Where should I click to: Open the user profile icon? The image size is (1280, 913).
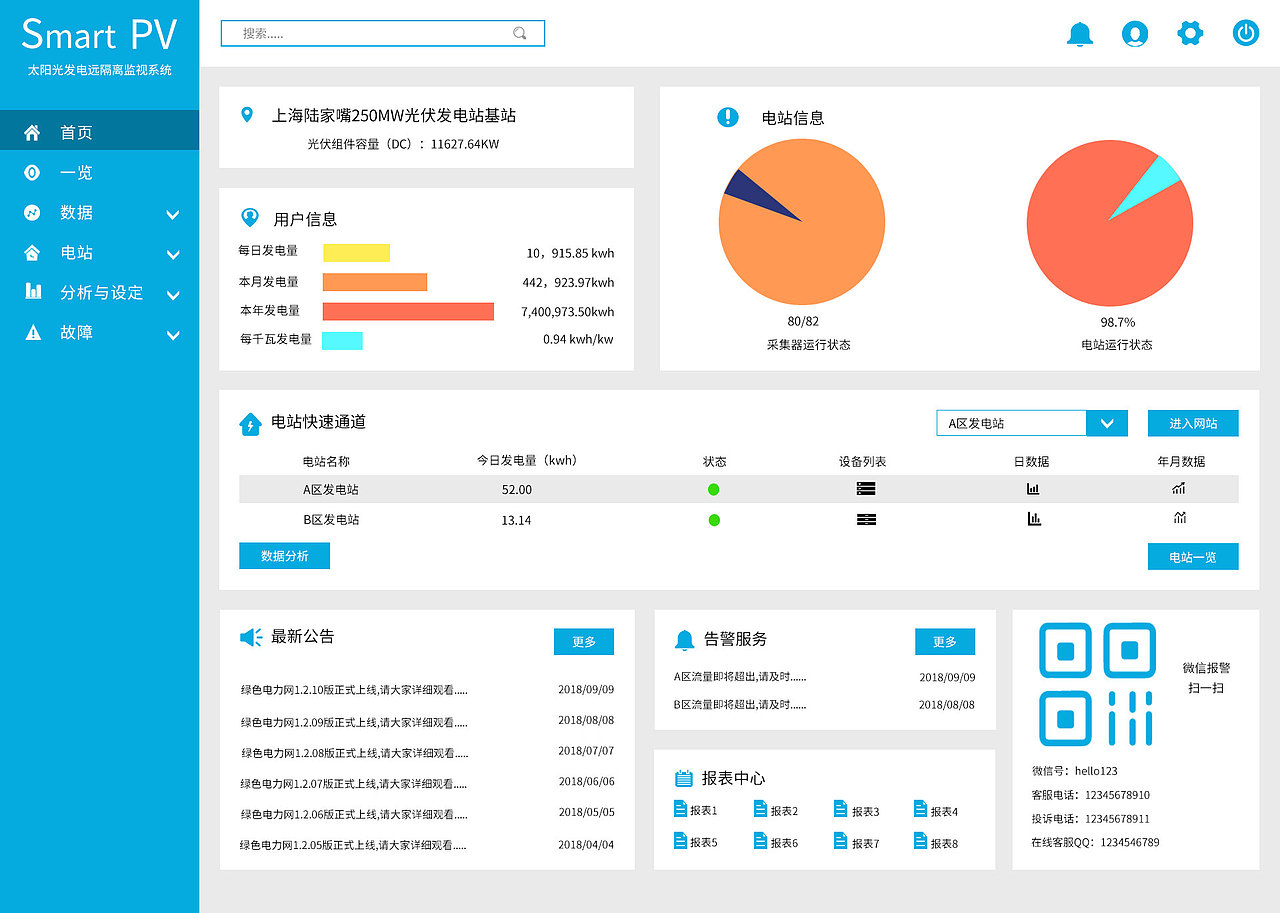pyautogui.click(x=1135, y=34)
